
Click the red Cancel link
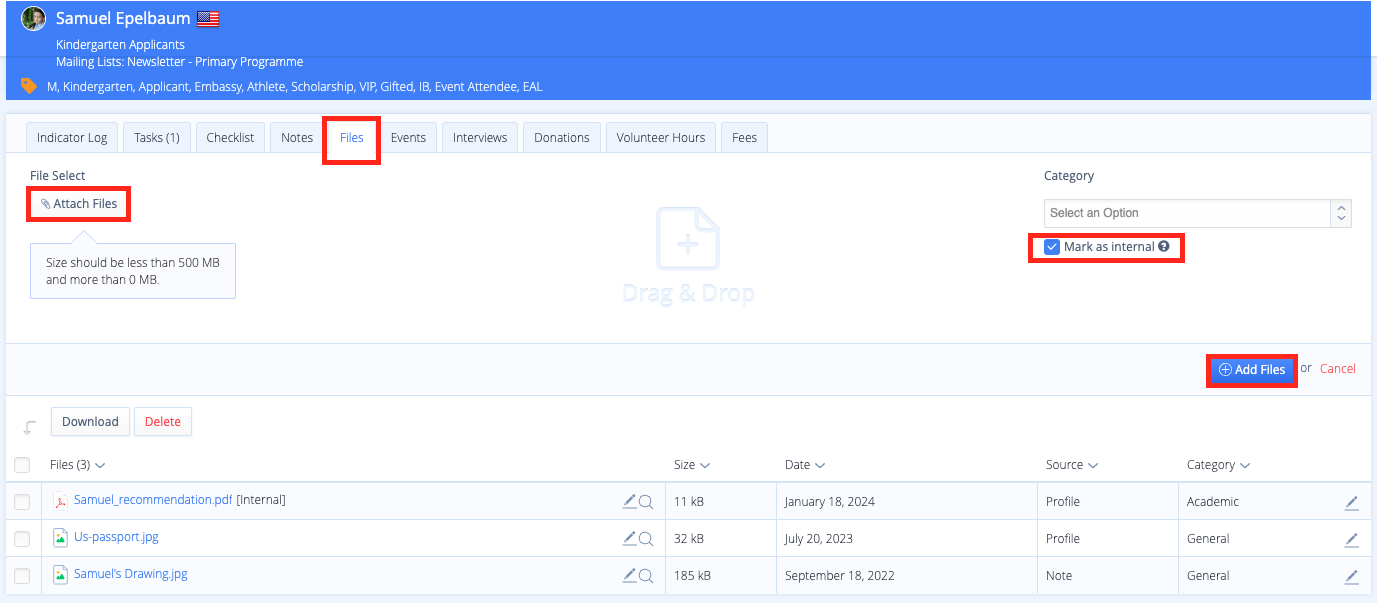tap(1337, 369)
